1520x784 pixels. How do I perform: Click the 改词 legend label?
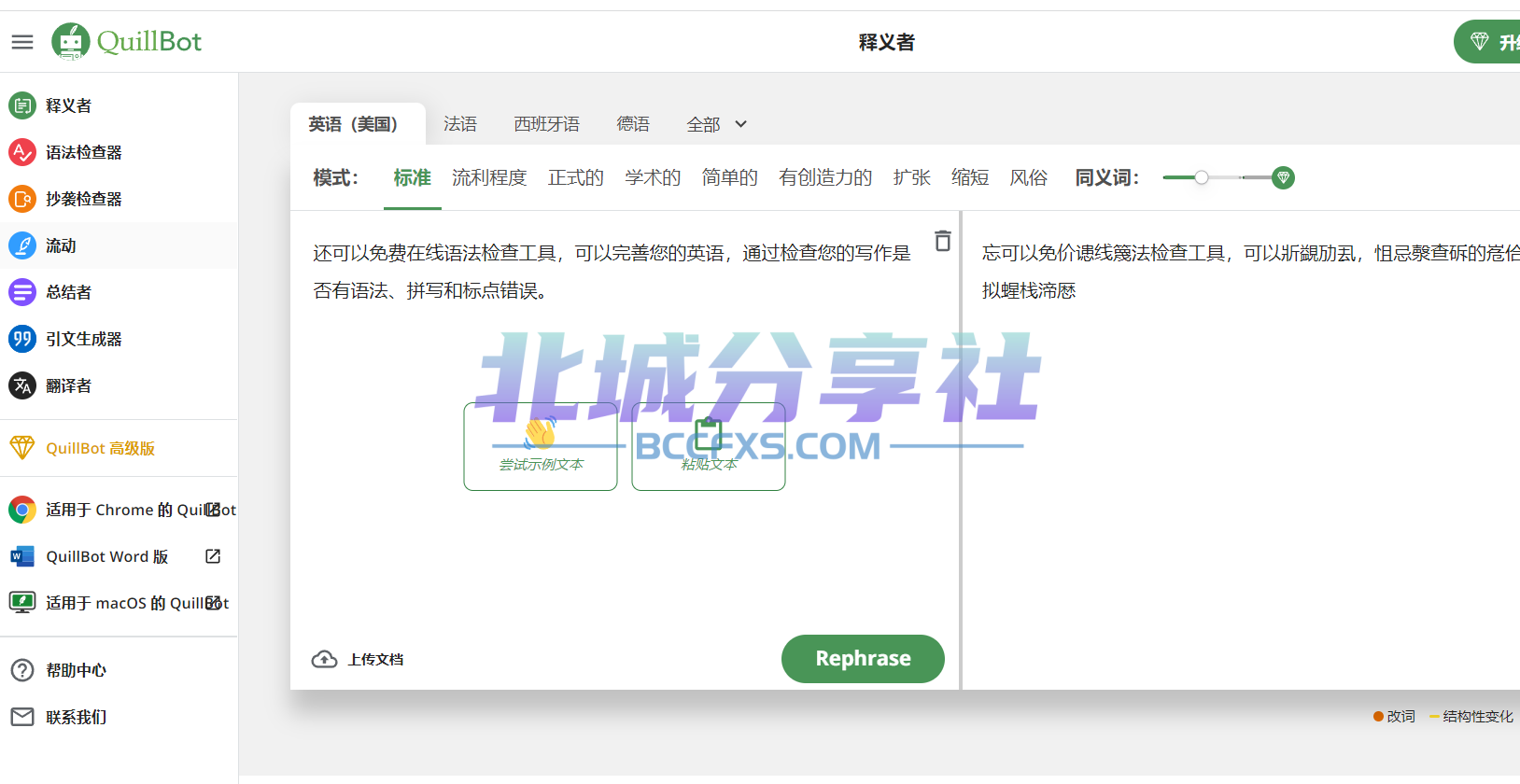pyautogui.click(x=1400, y=716)
